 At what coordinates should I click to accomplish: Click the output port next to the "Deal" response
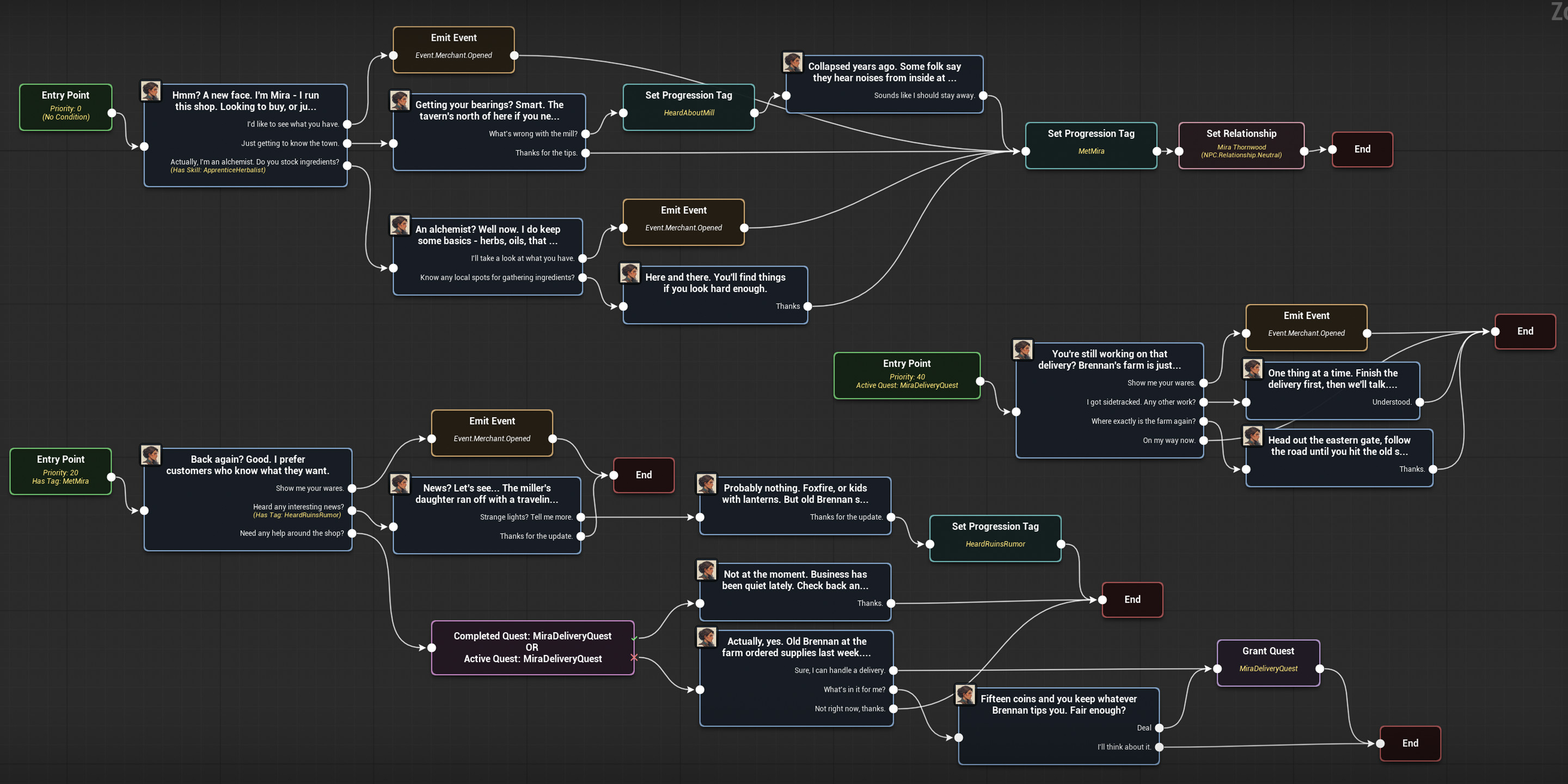(x=1159, y=728)
